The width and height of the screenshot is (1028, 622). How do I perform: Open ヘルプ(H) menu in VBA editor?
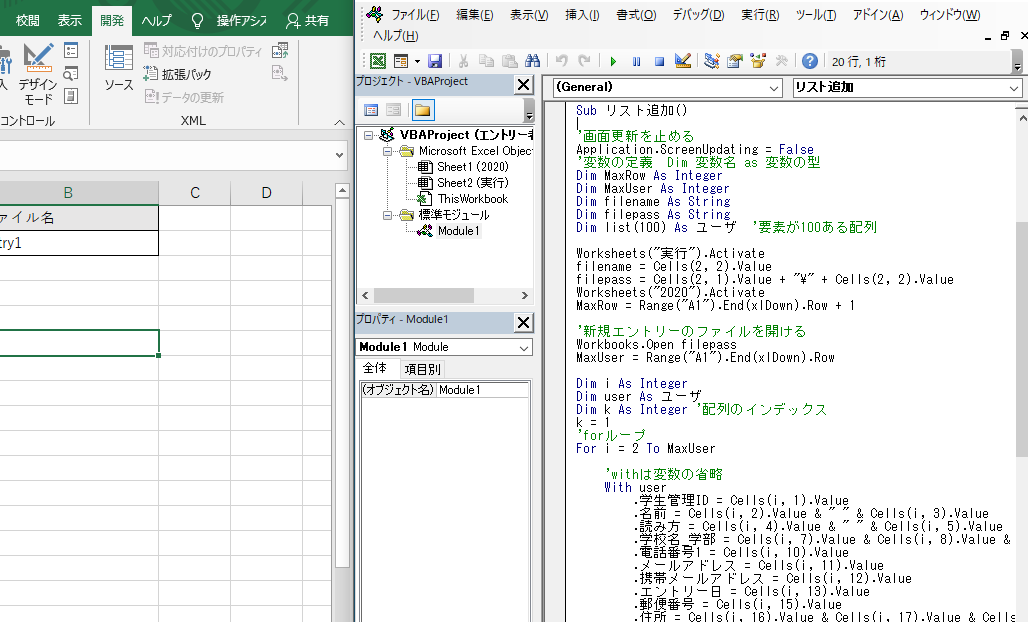[395, 35]
